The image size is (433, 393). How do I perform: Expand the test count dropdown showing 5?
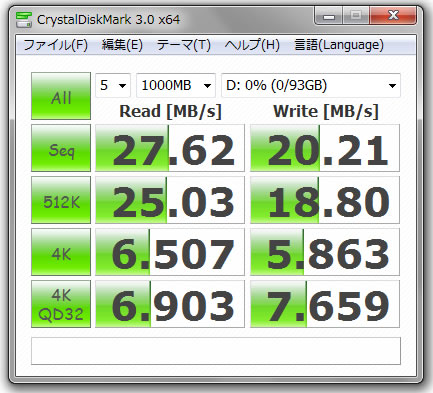tap(113, 86)
